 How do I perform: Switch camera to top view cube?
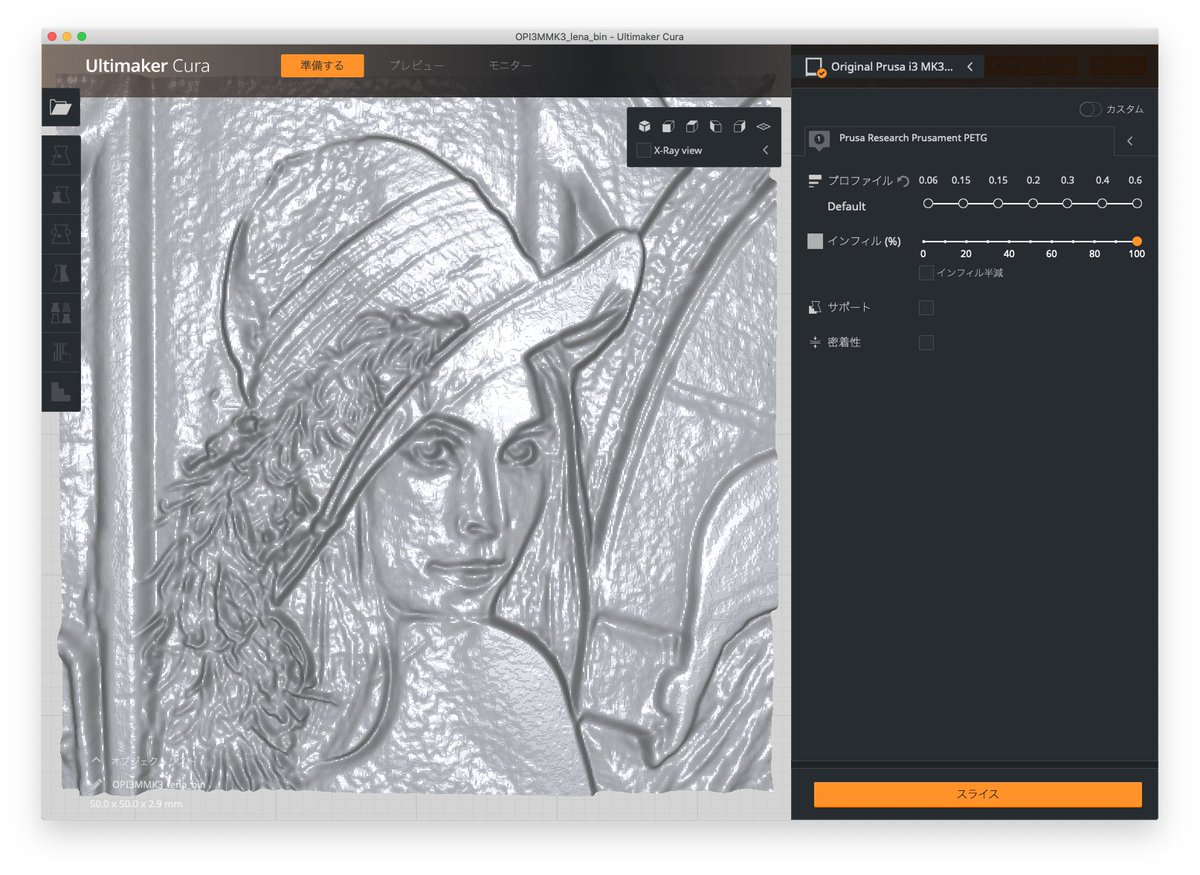pyautogui.click(x=692, y=126)
